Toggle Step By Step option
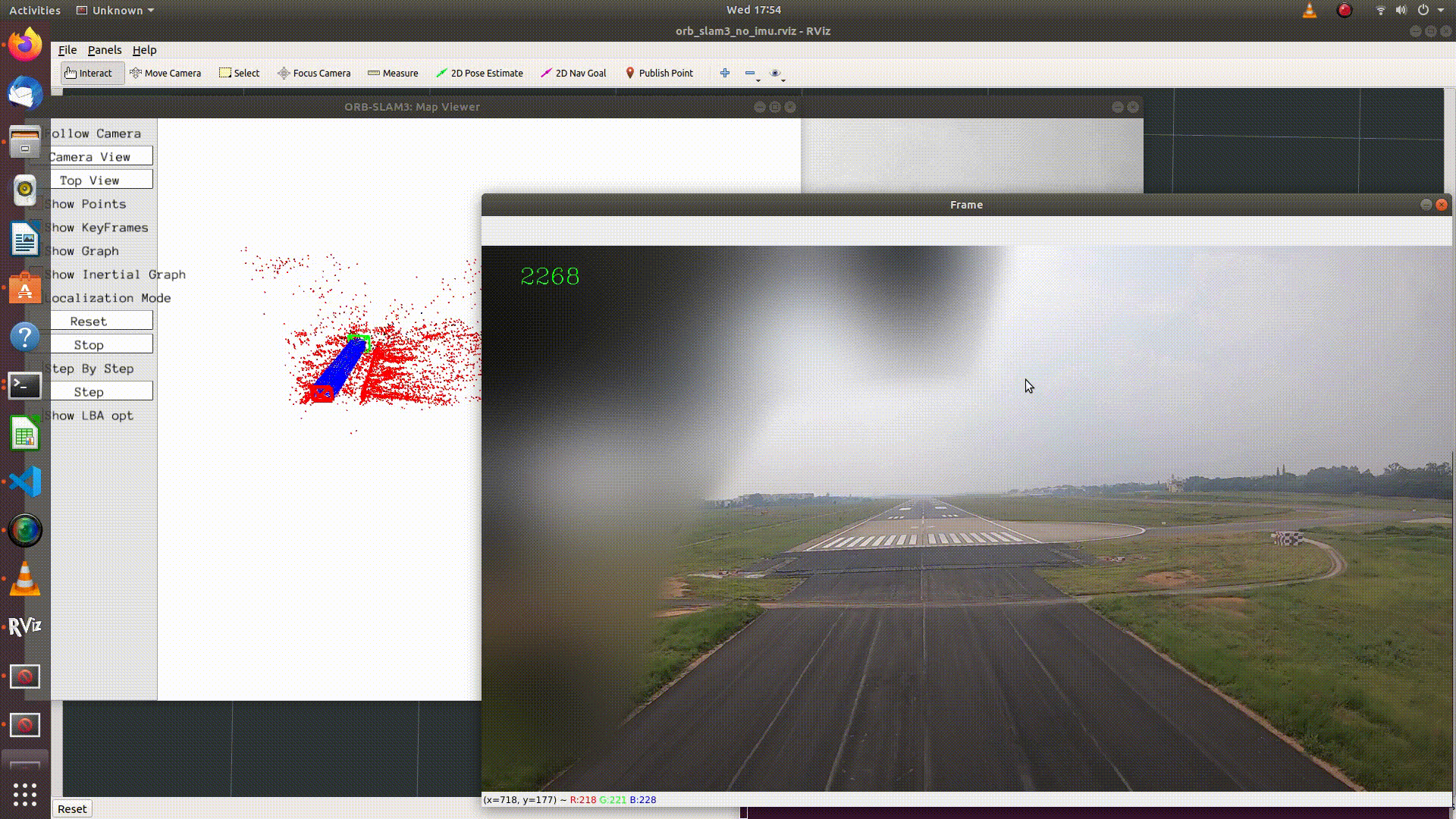 (89, 369)
